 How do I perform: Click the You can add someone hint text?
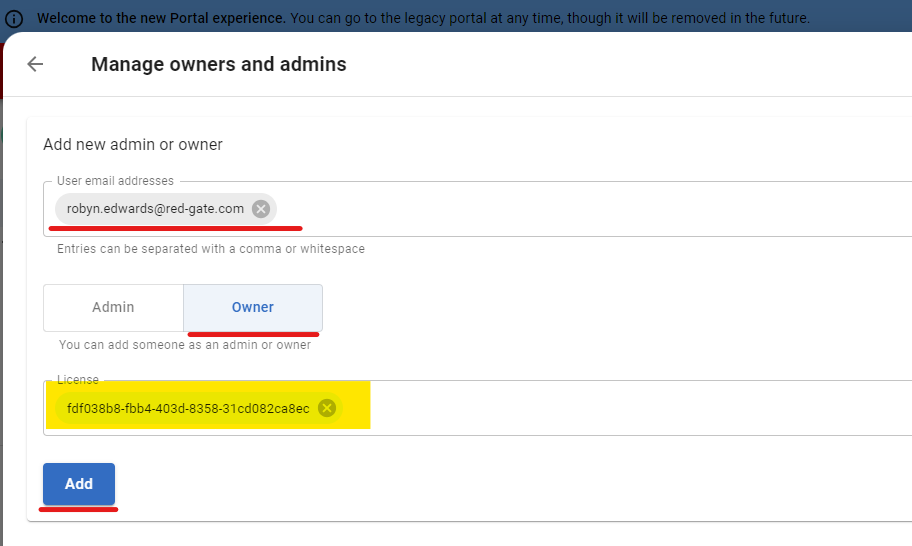184,345
